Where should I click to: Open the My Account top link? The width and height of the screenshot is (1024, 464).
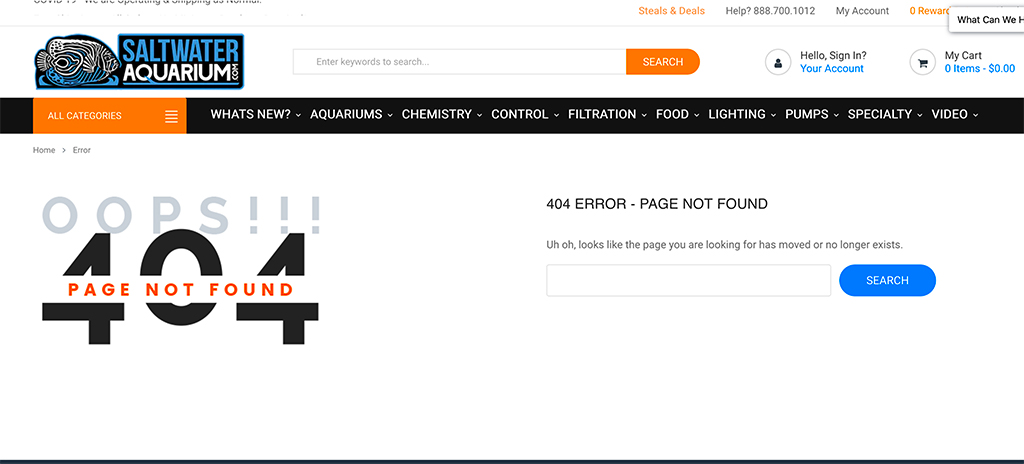pyautogui.click(x=862, y=11)
